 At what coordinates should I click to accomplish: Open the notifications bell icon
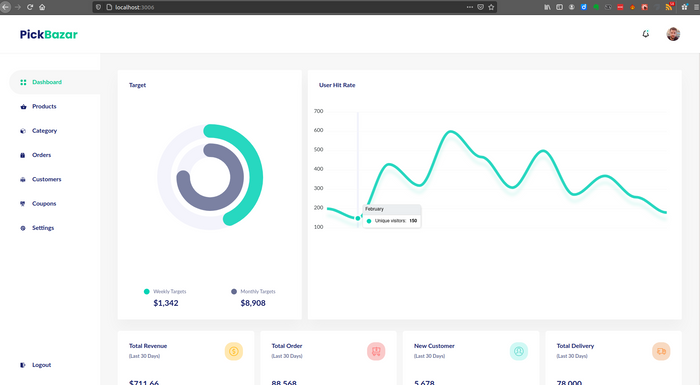click(x=646, y=34)
